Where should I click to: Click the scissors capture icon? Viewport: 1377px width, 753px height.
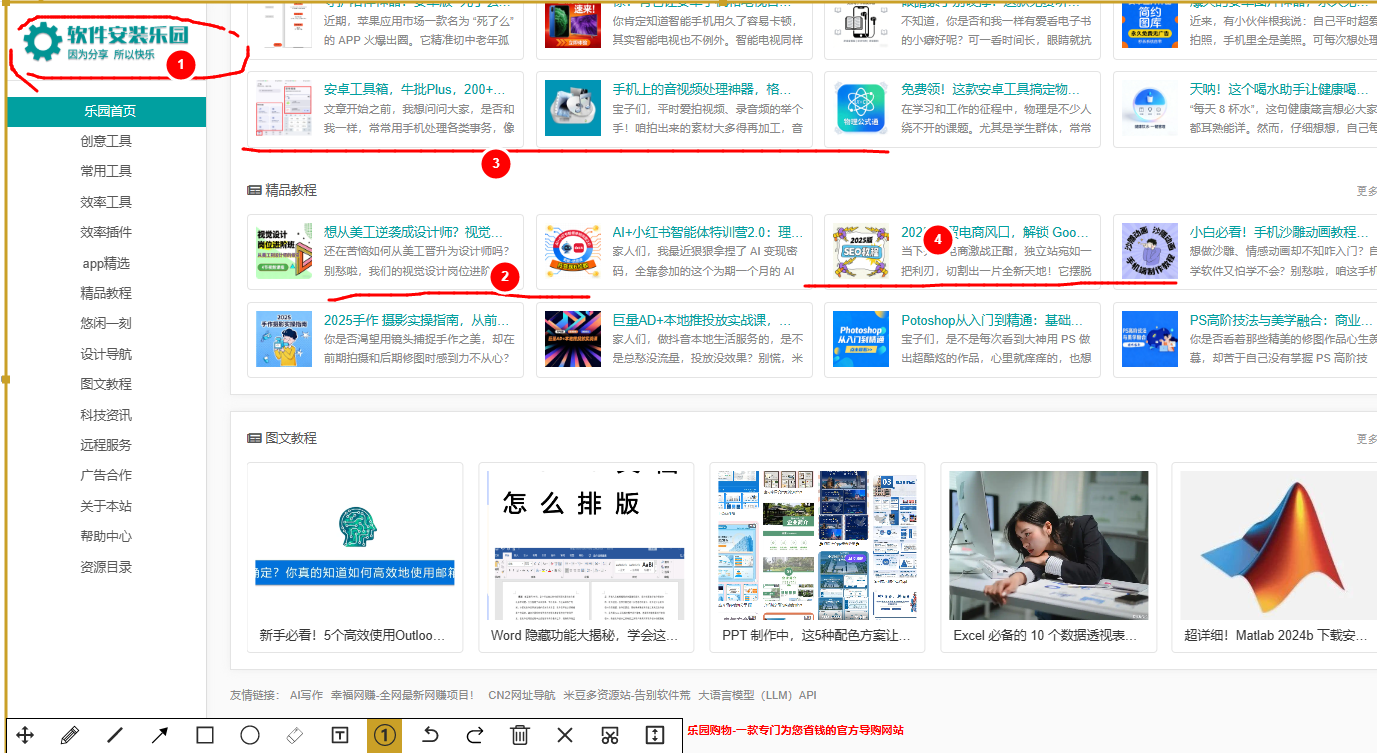[610, 736]
